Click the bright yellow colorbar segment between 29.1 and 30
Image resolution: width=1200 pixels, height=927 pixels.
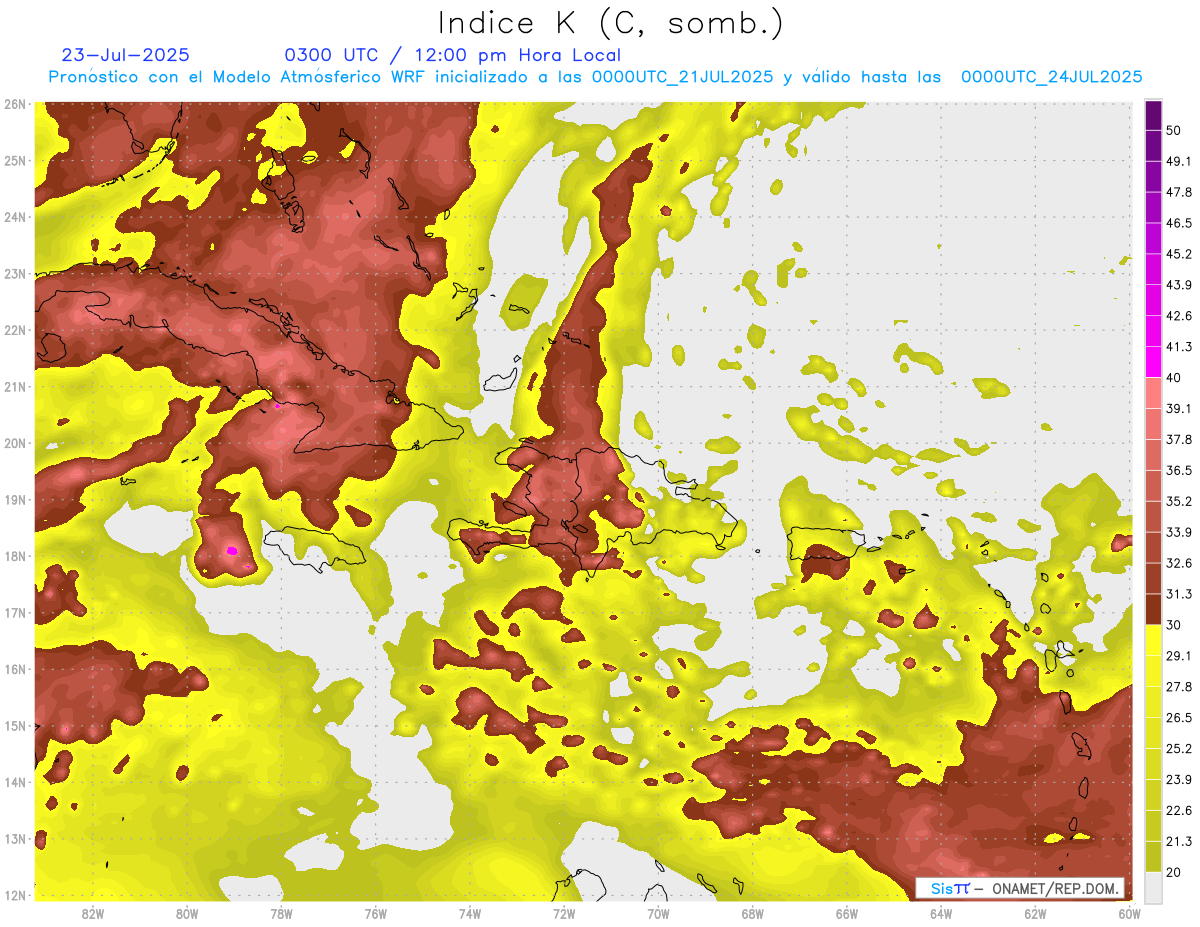point(1153,640)
